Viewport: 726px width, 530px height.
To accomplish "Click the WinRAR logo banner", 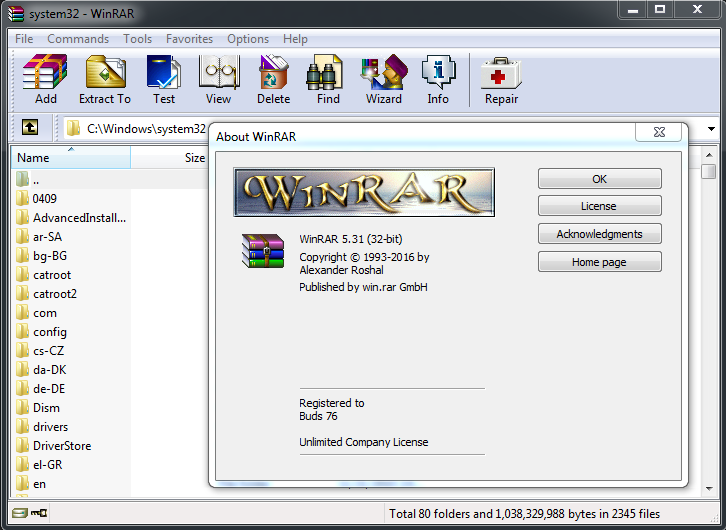I will [x=364, y=192].
